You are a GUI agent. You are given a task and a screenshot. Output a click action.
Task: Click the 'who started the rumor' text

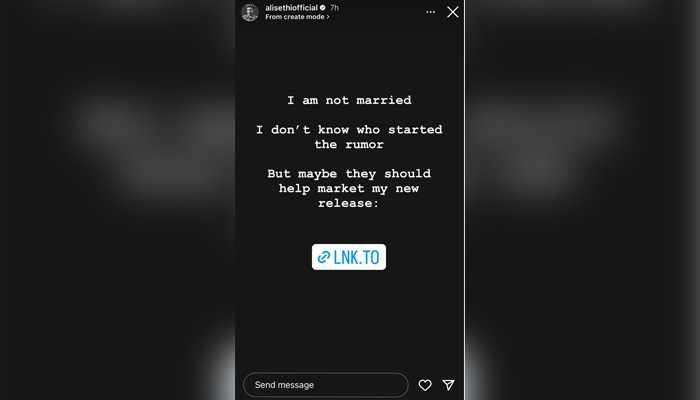tap(349, 137)
